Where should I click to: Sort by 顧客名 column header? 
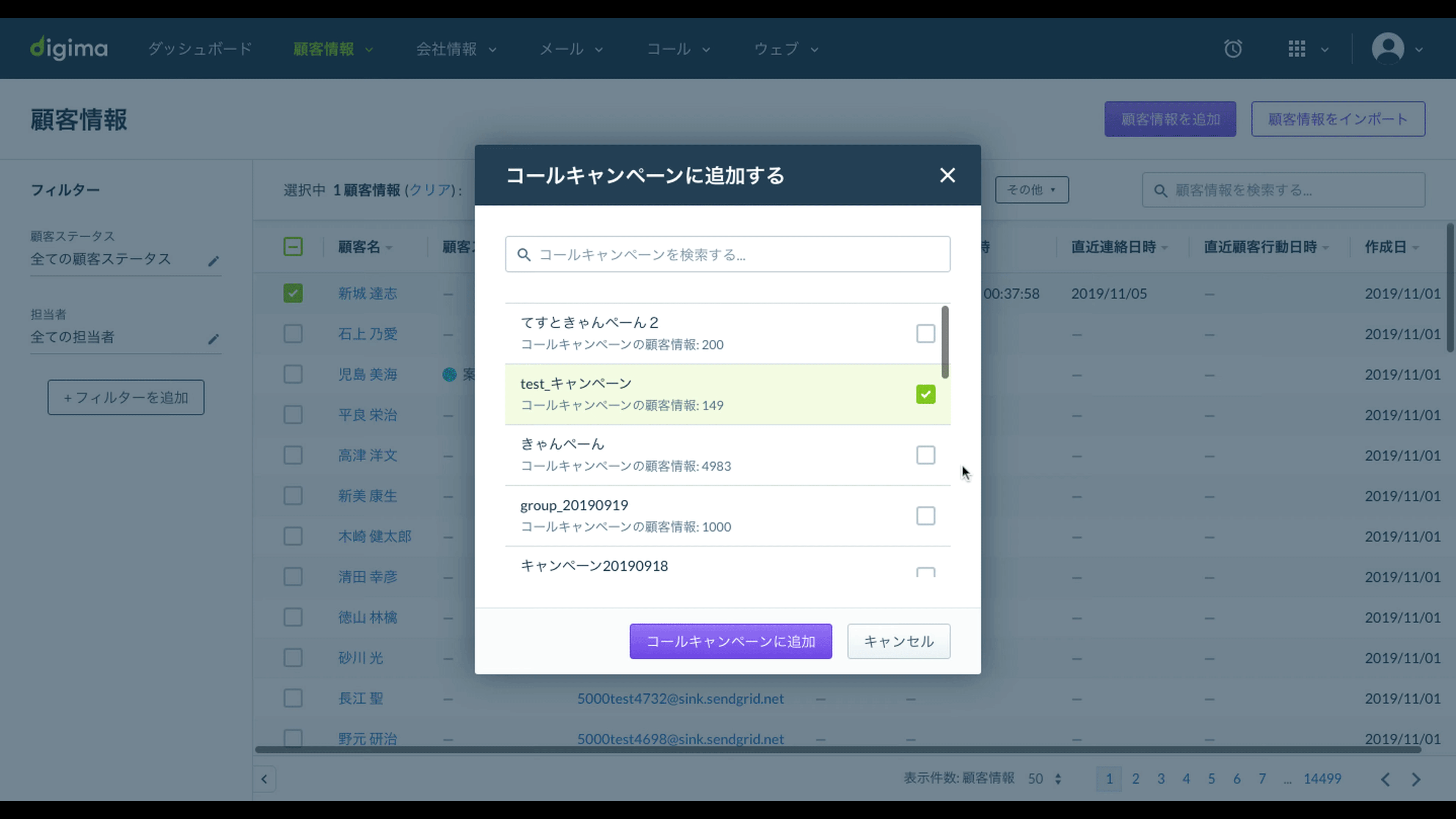point(365,247)
